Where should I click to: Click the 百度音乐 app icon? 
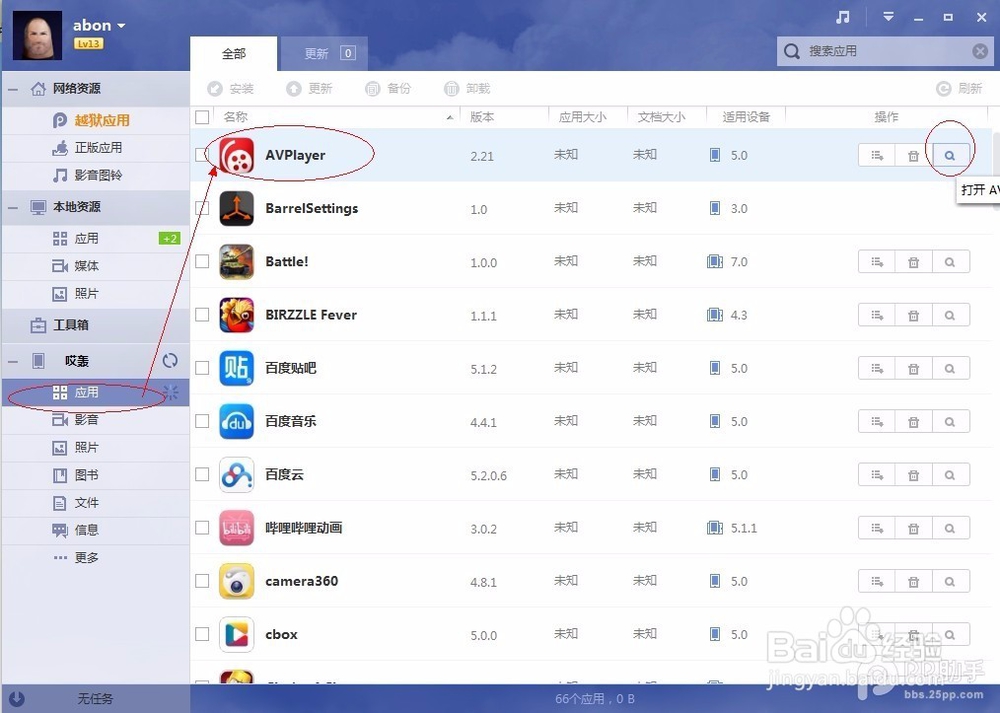[x=237, y=422]
